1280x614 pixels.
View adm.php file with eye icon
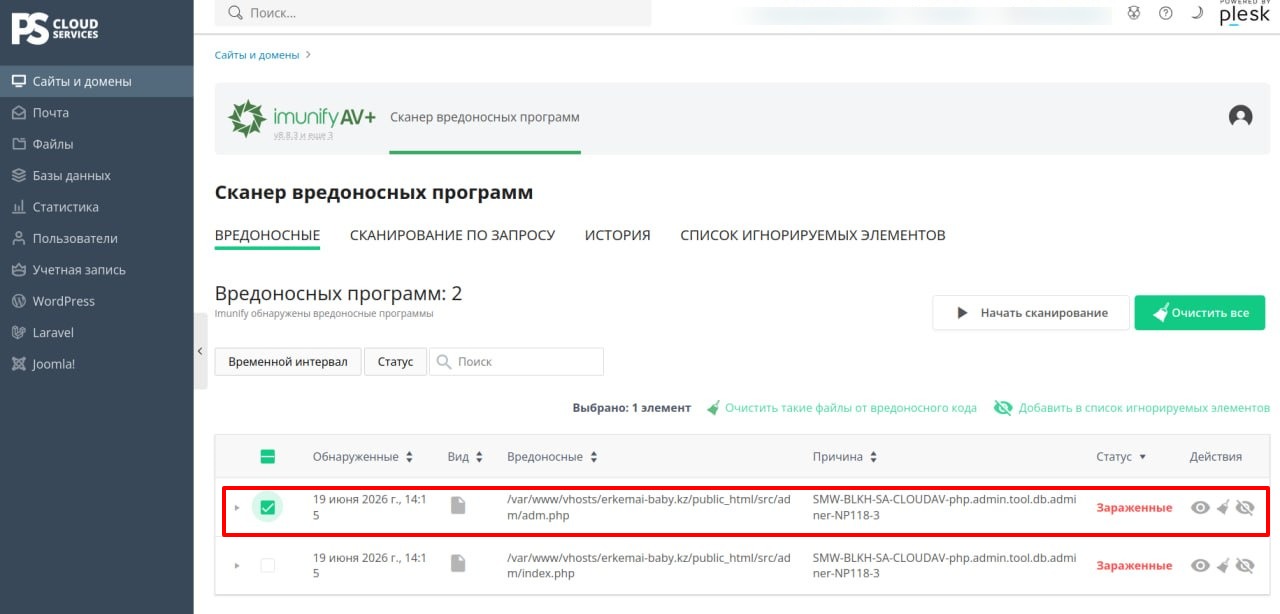1200,507
